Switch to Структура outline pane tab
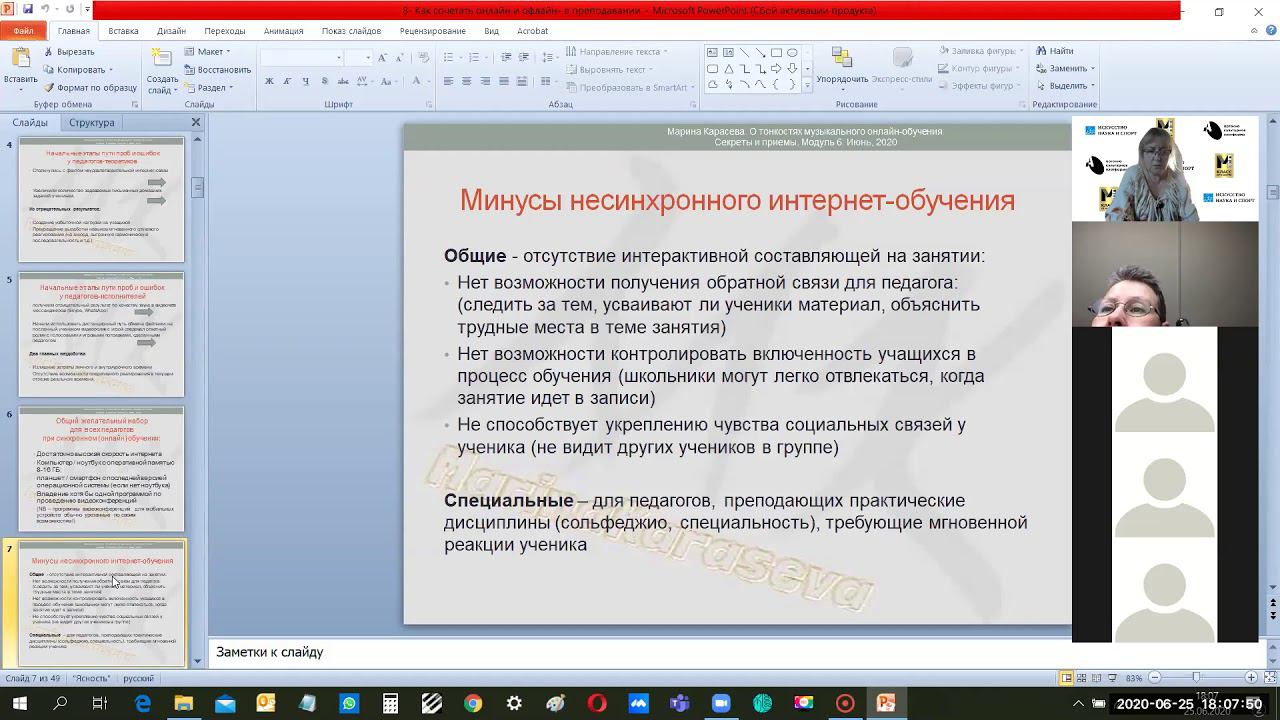 pyautogui.click(x=92, y=122)
